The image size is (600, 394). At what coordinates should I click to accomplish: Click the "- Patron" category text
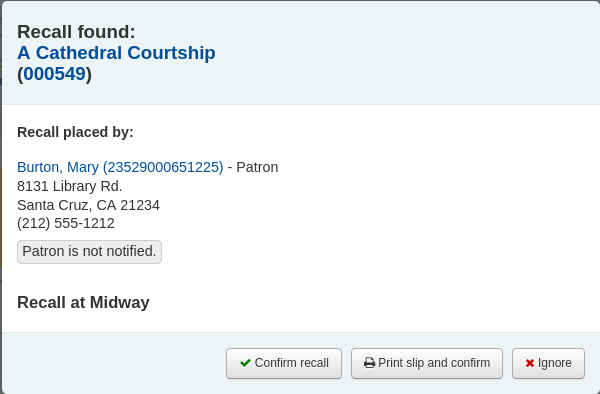point(253,167)
